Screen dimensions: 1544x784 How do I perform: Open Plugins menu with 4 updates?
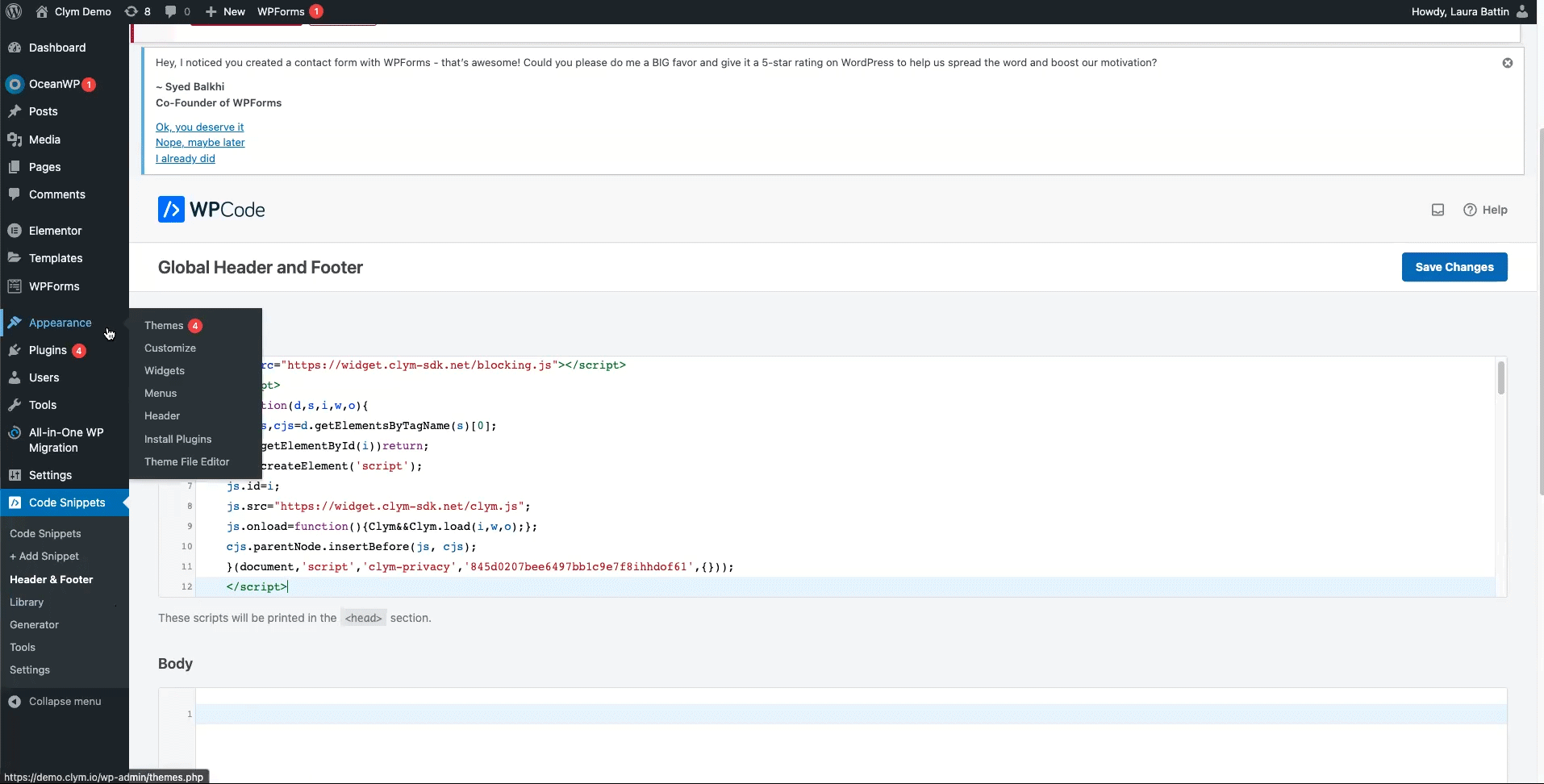click(65, 350)
